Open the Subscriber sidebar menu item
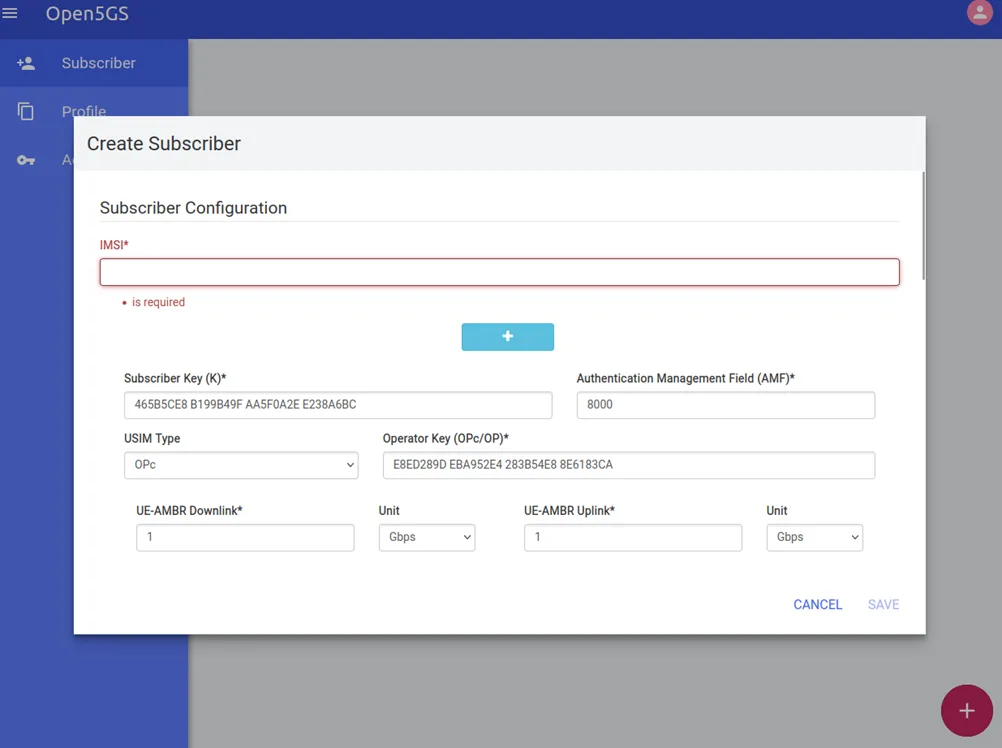 94,63
